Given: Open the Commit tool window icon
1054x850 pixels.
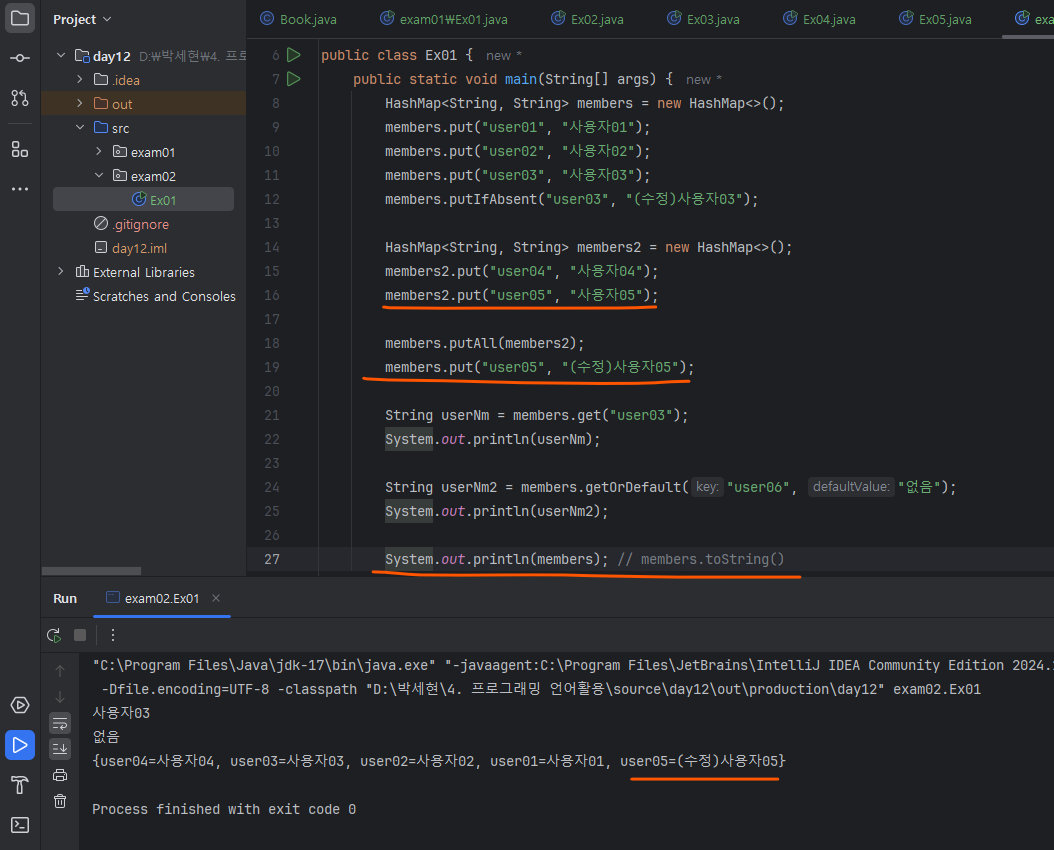Looking at the screenshot, I should 20,58.
